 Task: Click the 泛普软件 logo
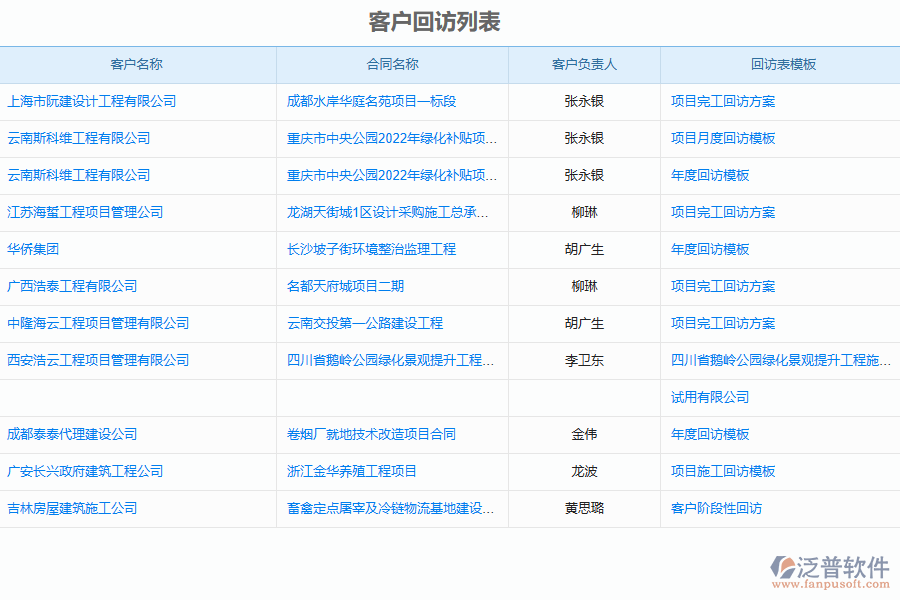830,565
